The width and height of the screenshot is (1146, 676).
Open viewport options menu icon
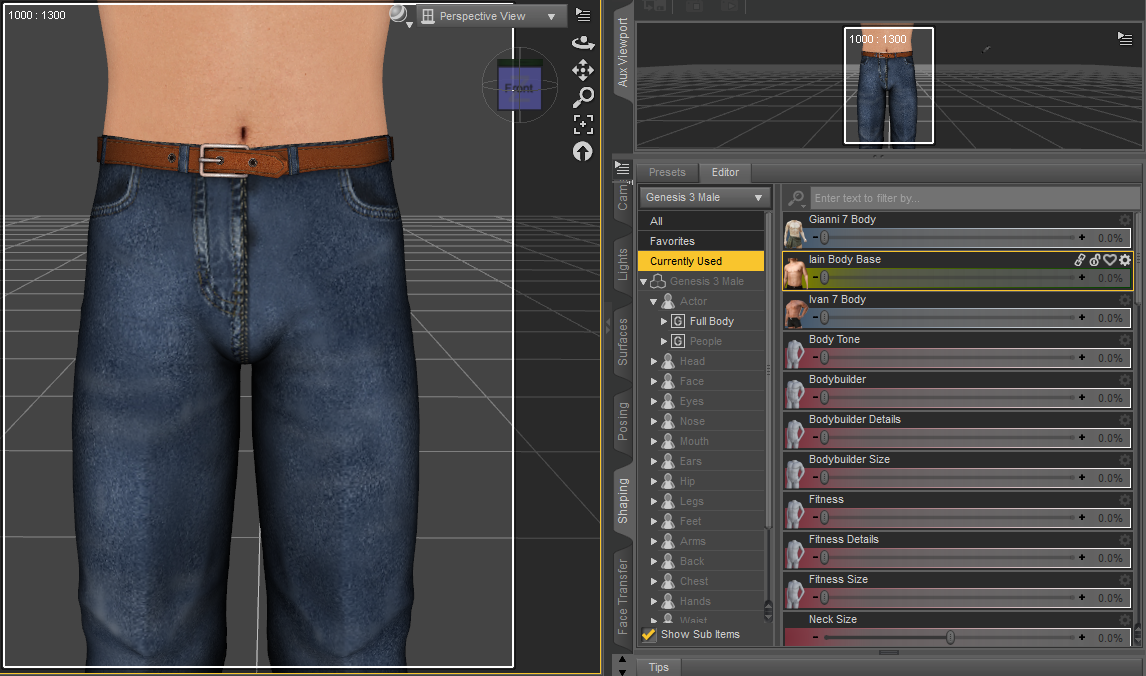coord(583,15)
